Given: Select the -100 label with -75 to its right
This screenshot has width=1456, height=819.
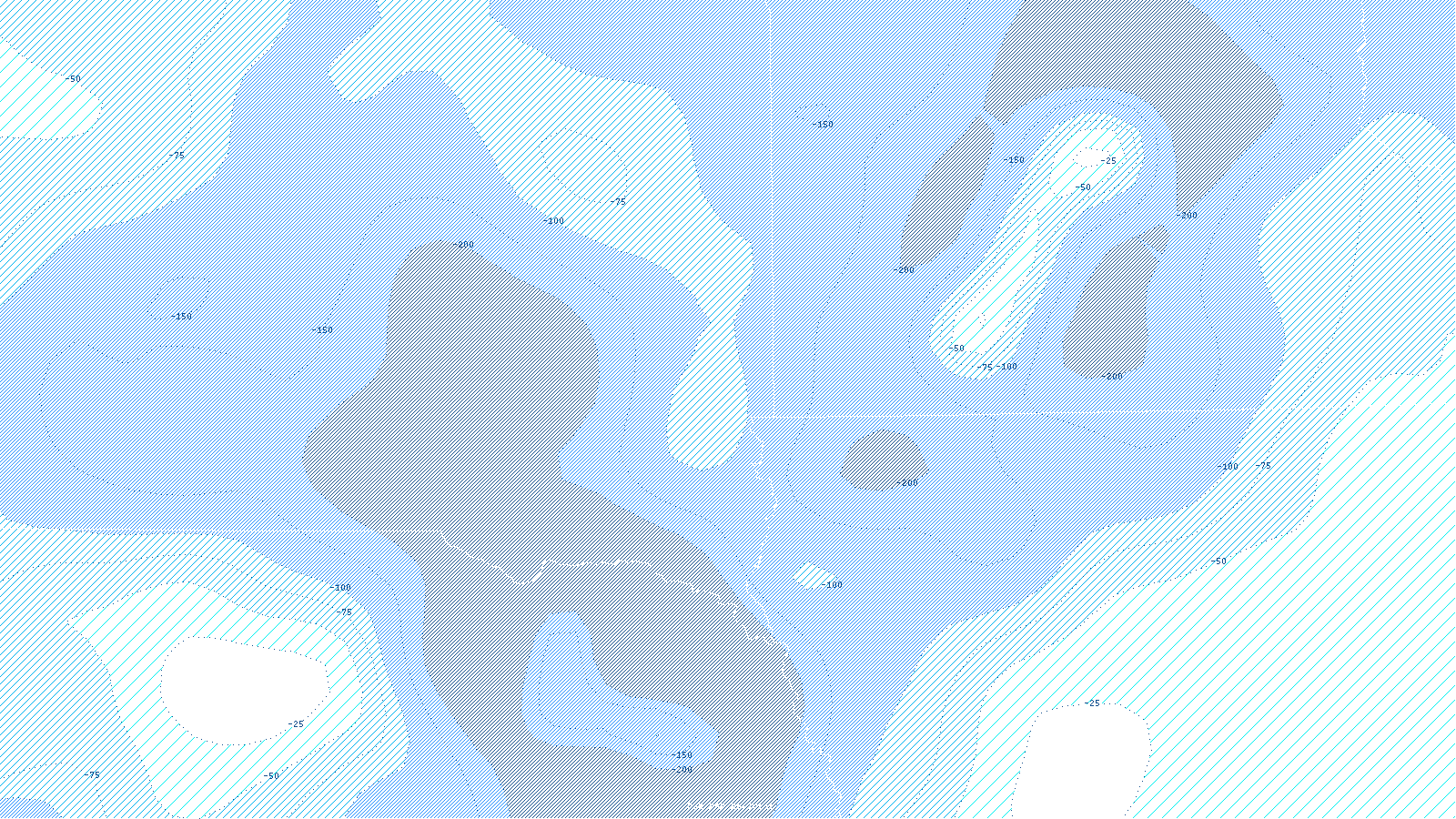Looking at the screenshot, I should pos(1228,467).
